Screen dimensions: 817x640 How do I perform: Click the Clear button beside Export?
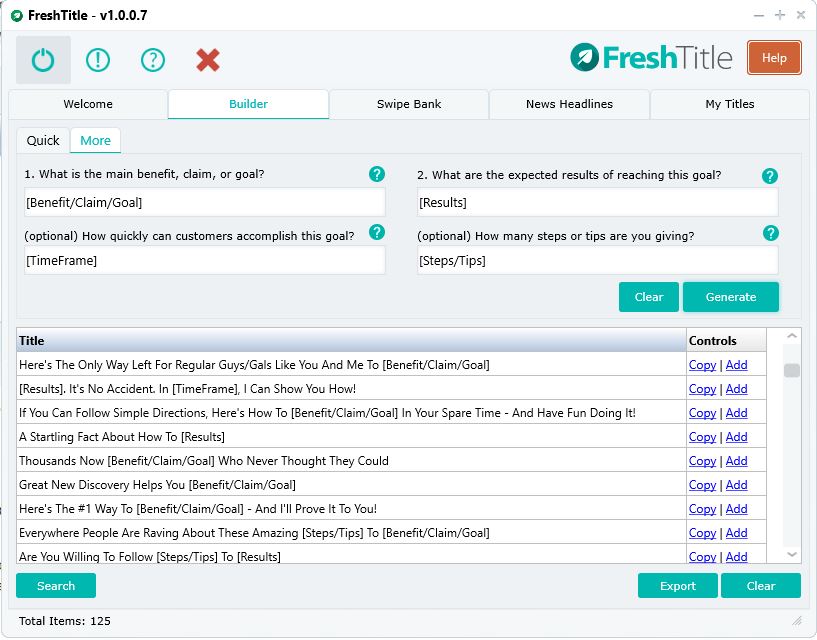click(x=761, y=586)
